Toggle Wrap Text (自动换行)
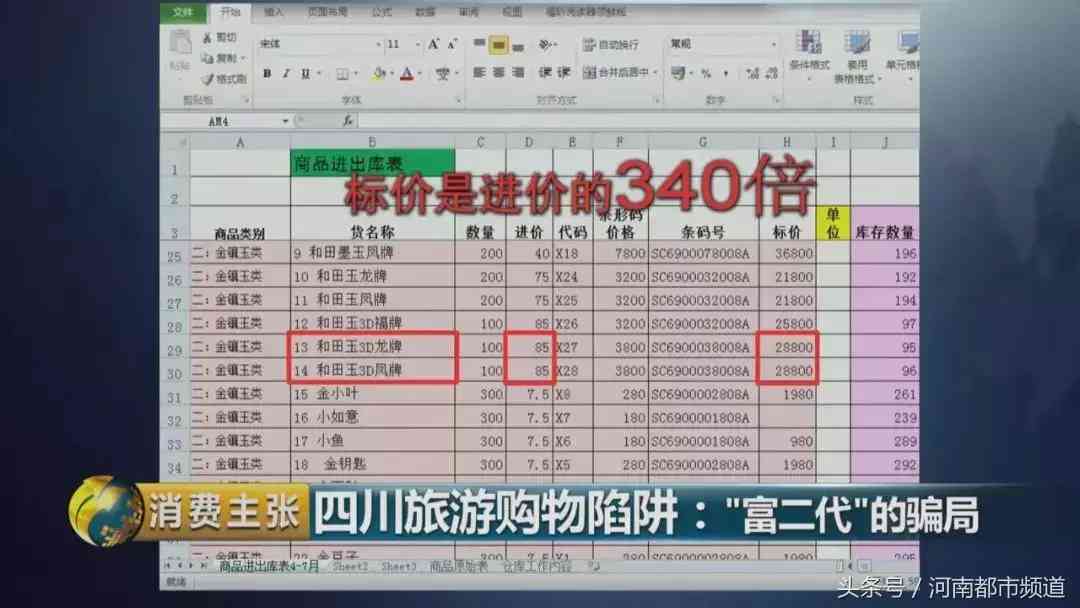 click(612, 45)
